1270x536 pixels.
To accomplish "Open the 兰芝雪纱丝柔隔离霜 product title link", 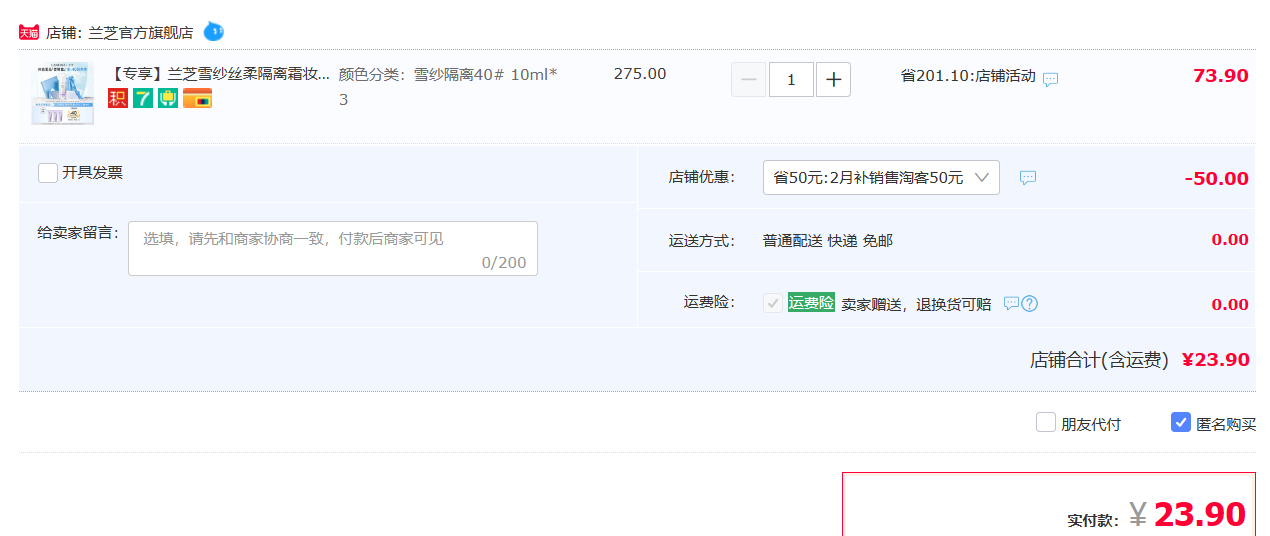I will [x=219, y=74].
